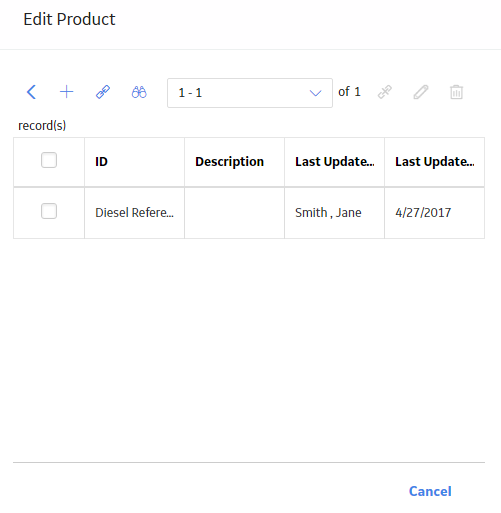Click the pencil edit icon
501x513 pixels.
(x=421, y=92)
